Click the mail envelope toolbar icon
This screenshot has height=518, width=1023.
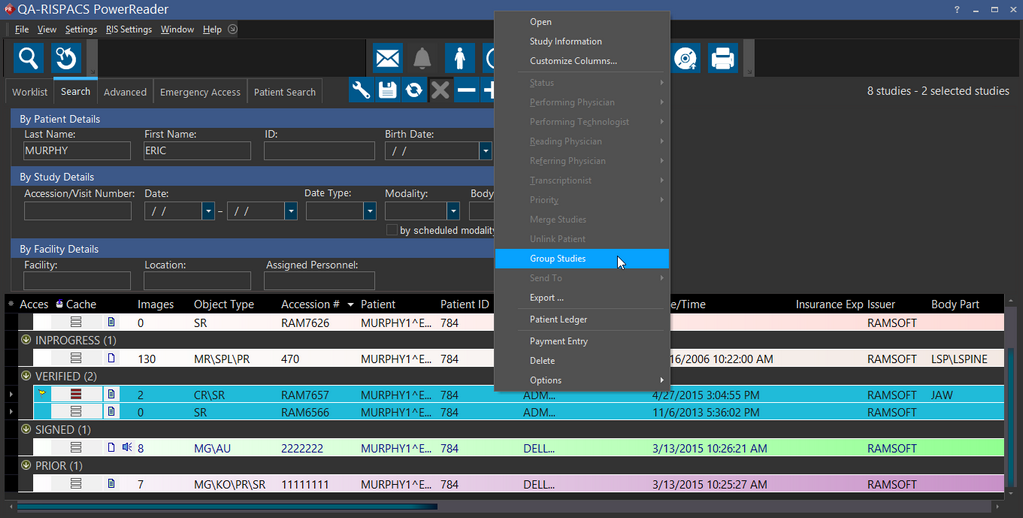coord(388,59)
